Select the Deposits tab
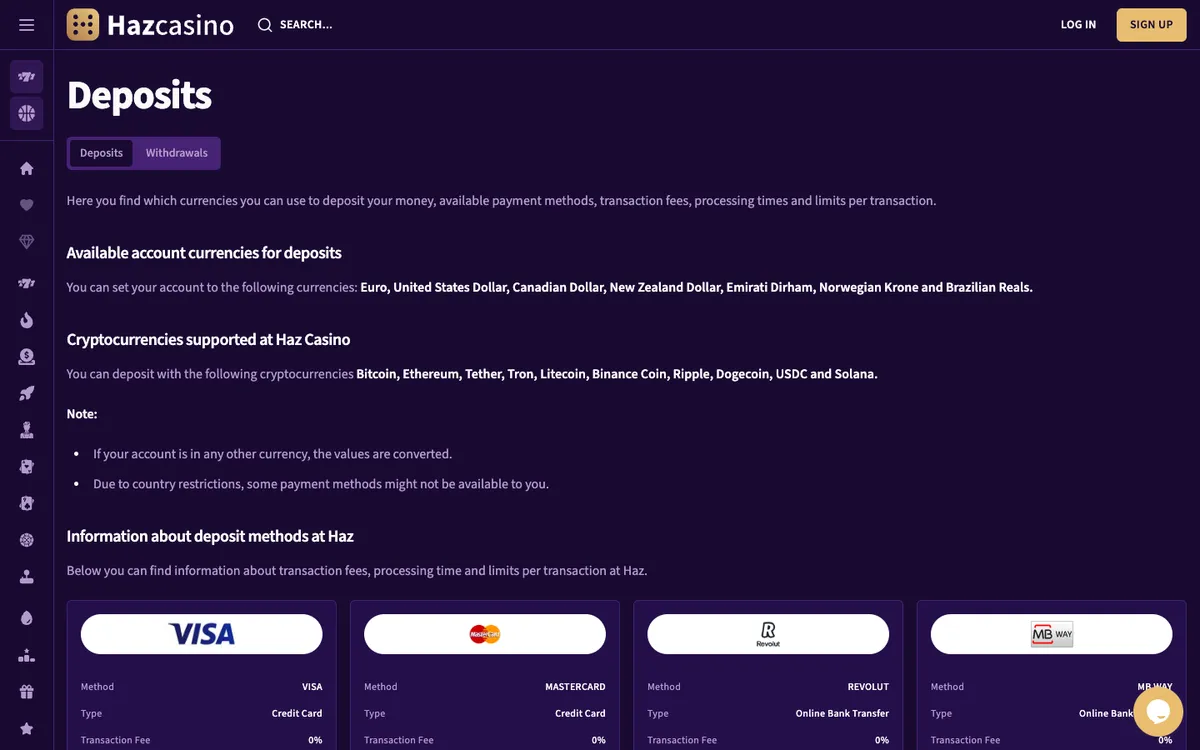 101,153
